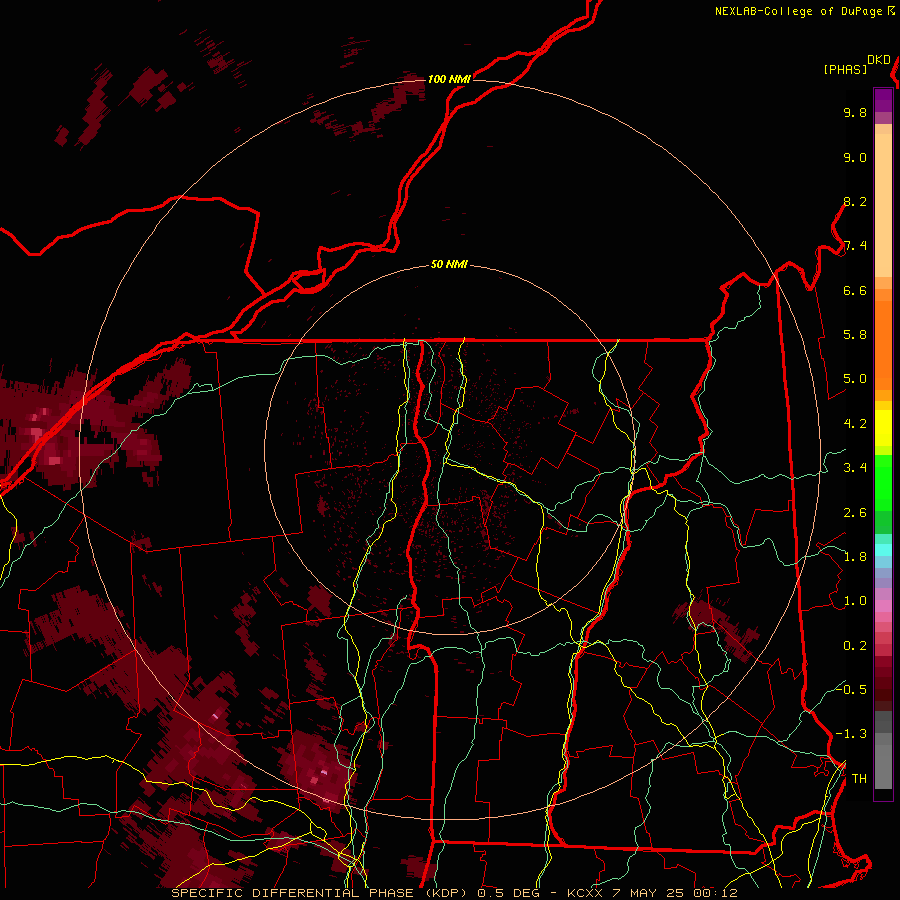Click the TH label at the scale bottom
Viewport: 900px width, 900px height.
tap(859, 778)
